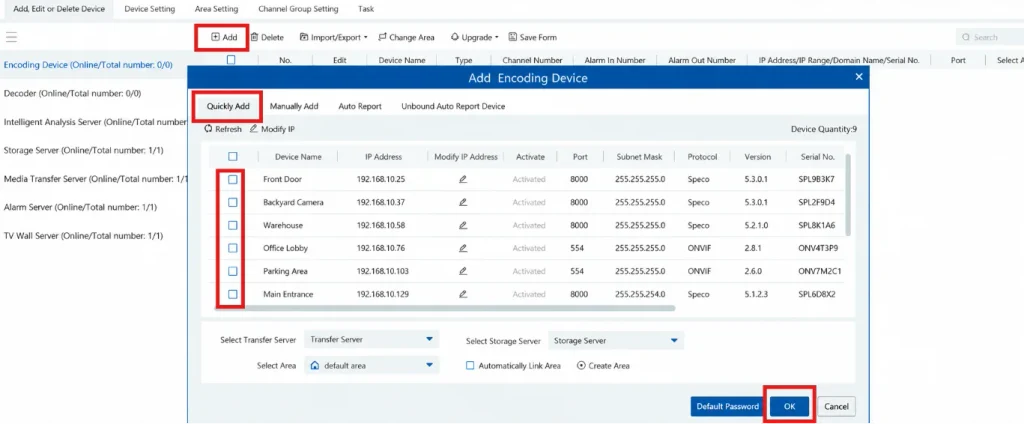Close the Add Encoding Device dialog
This screenshot has width=1024, height=424.
pyautogui.click(x=859, y=77)
